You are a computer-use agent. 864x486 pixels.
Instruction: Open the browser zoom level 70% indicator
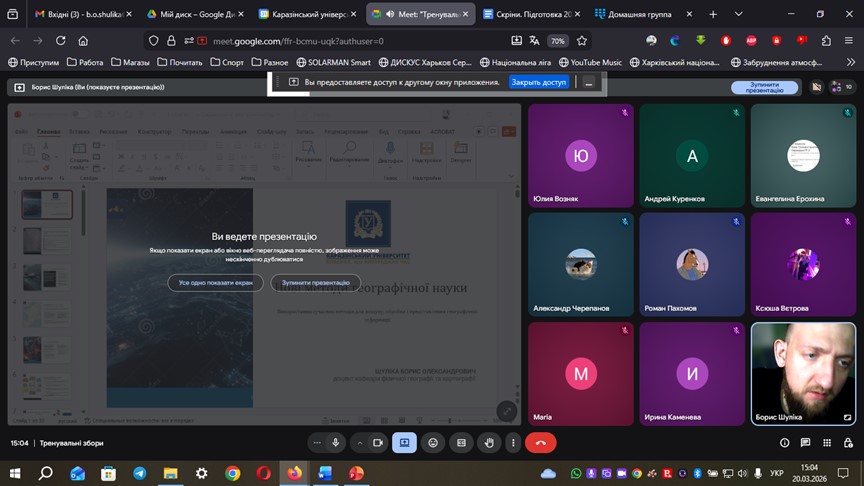pyautogui.click(x=557, y=41)
